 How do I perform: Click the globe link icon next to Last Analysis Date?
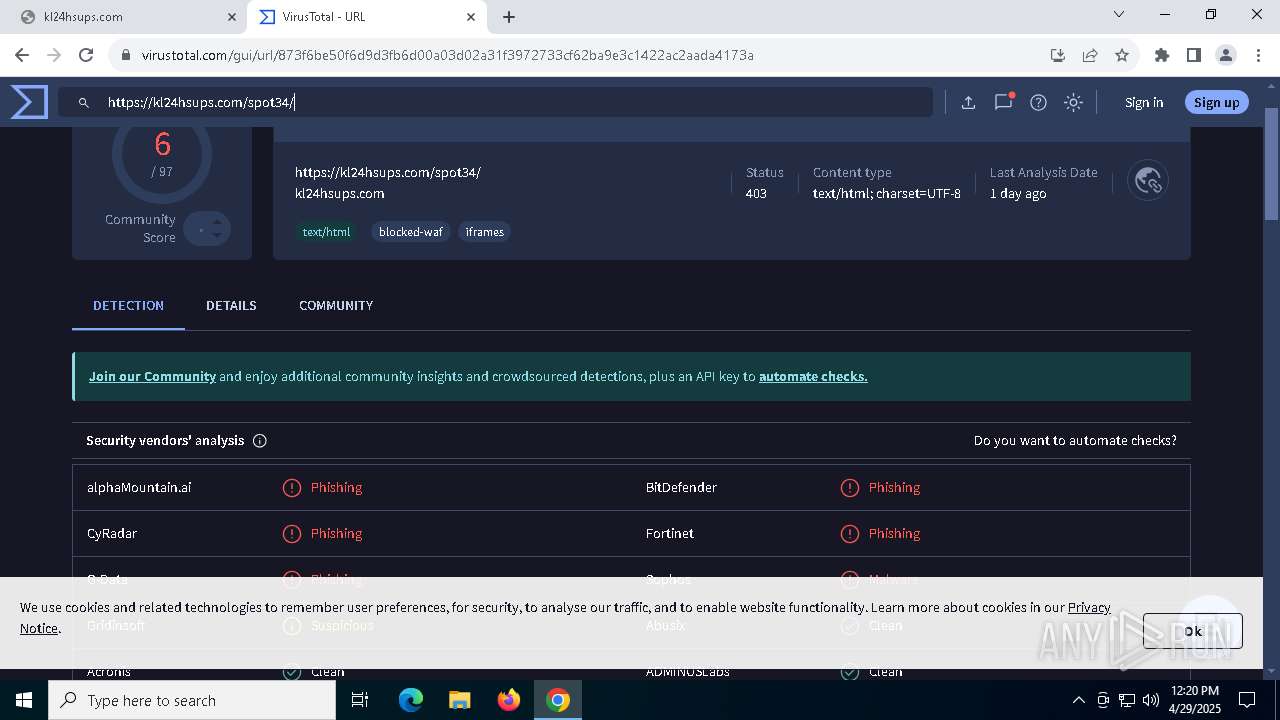click(x=1148, y=181)
